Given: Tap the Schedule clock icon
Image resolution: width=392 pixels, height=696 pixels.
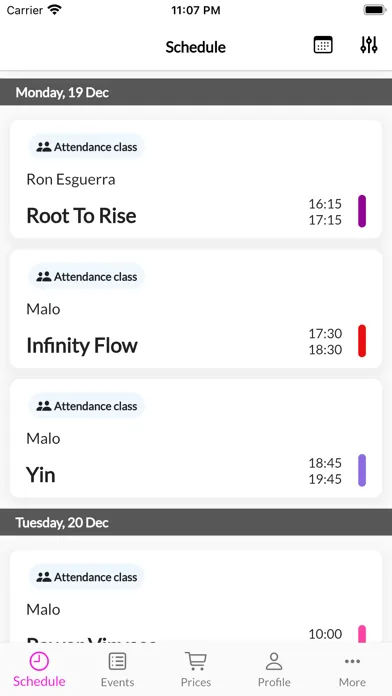Looking at the screenshot, I should pyautogui.click(x=39, y=661).
